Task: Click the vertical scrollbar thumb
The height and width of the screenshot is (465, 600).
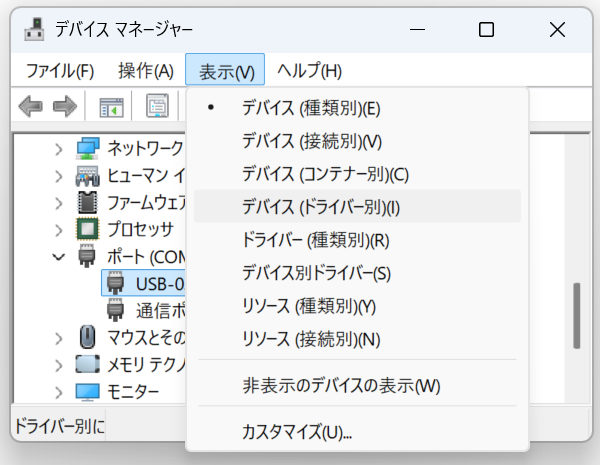Action: pyautogui.click(x=577, y=316)
